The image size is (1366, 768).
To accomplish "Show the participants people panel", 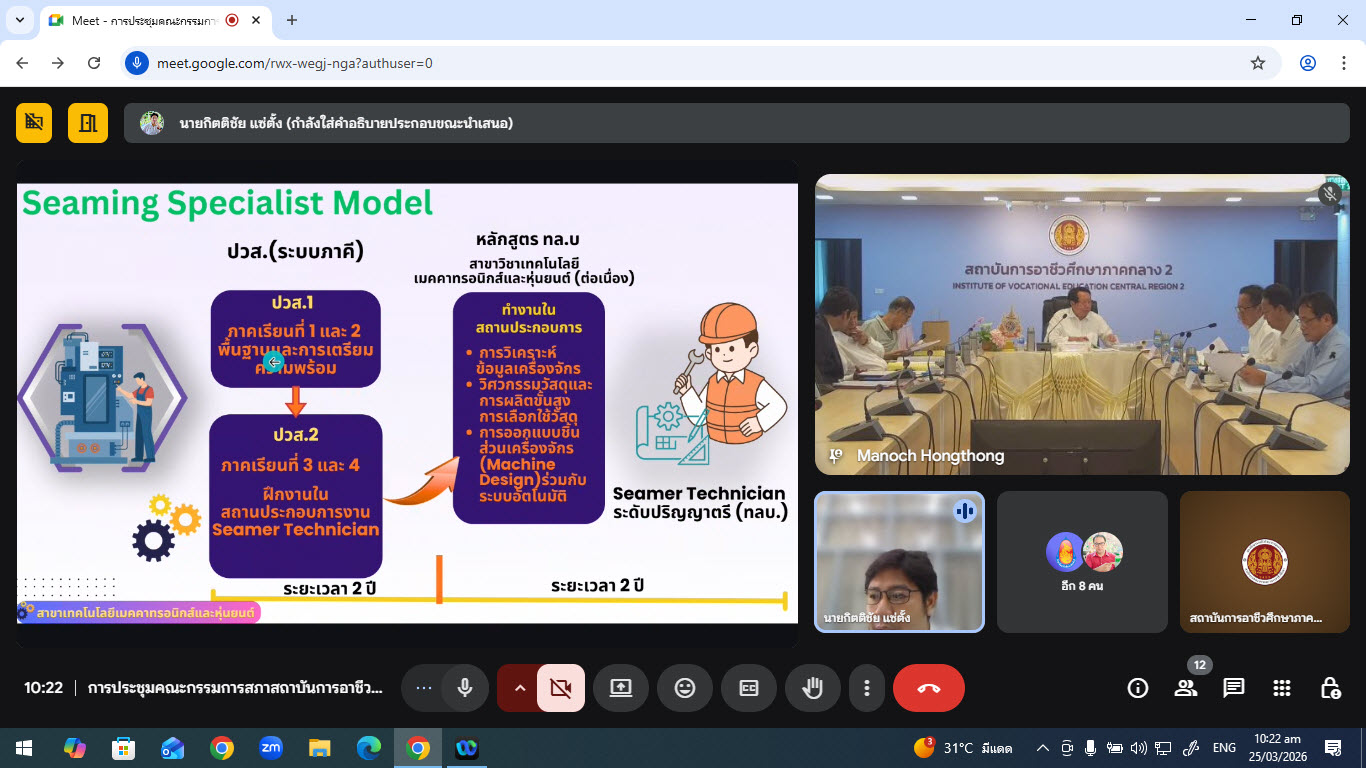I will point(1186,688).
